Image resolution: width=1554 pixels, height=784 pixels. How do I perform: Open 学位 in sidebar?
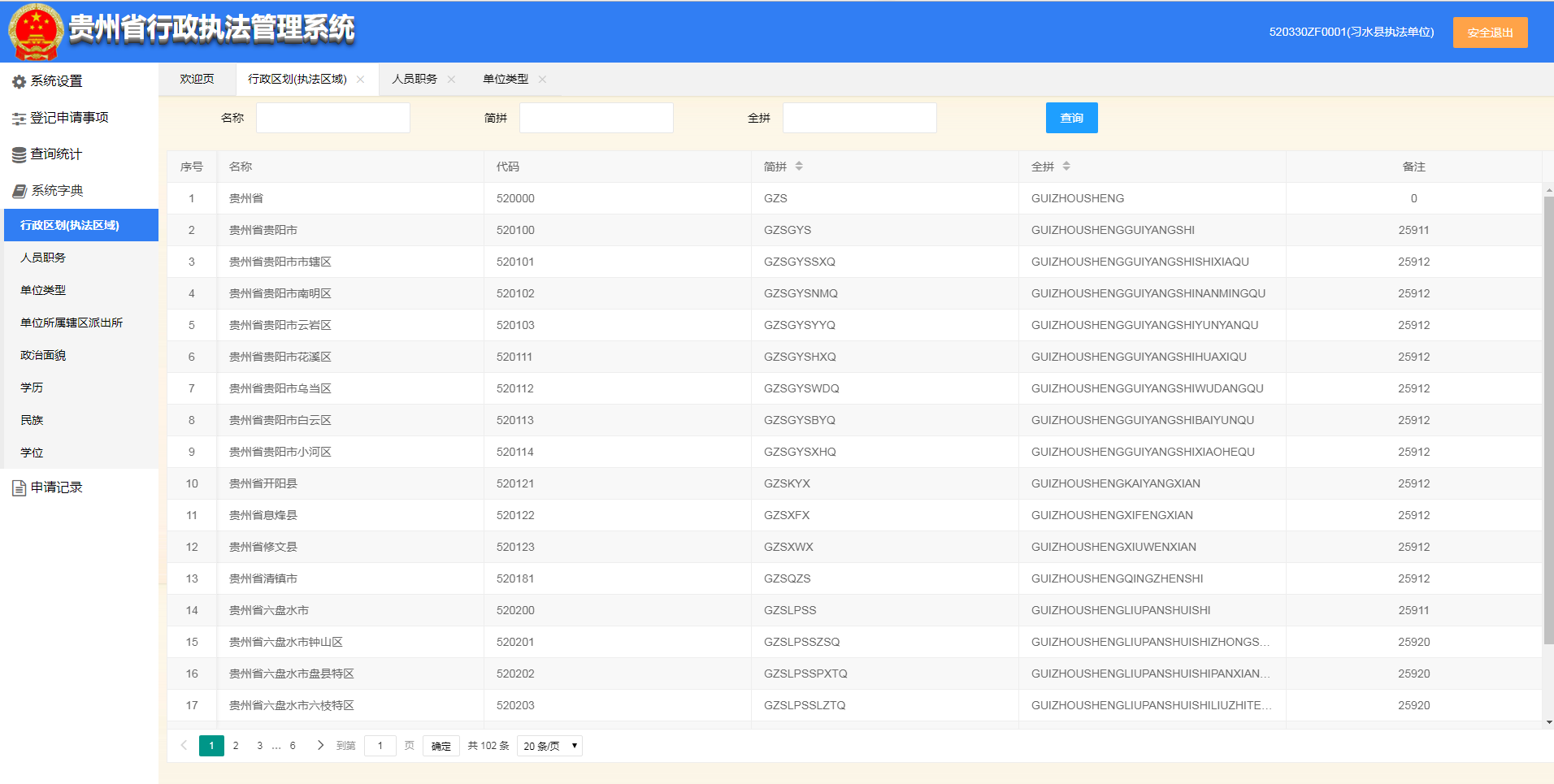tap(81, 453)
